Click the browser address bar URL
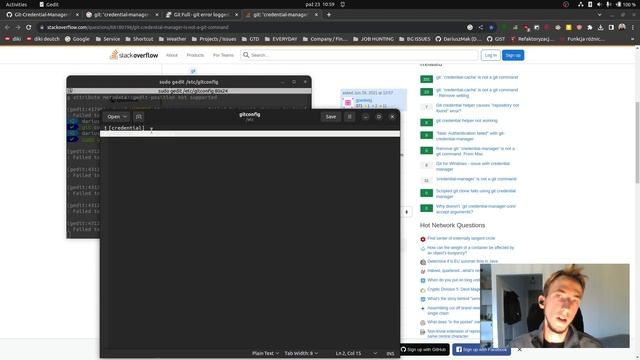Screen dimensions: 640x360 click(138, 27)
